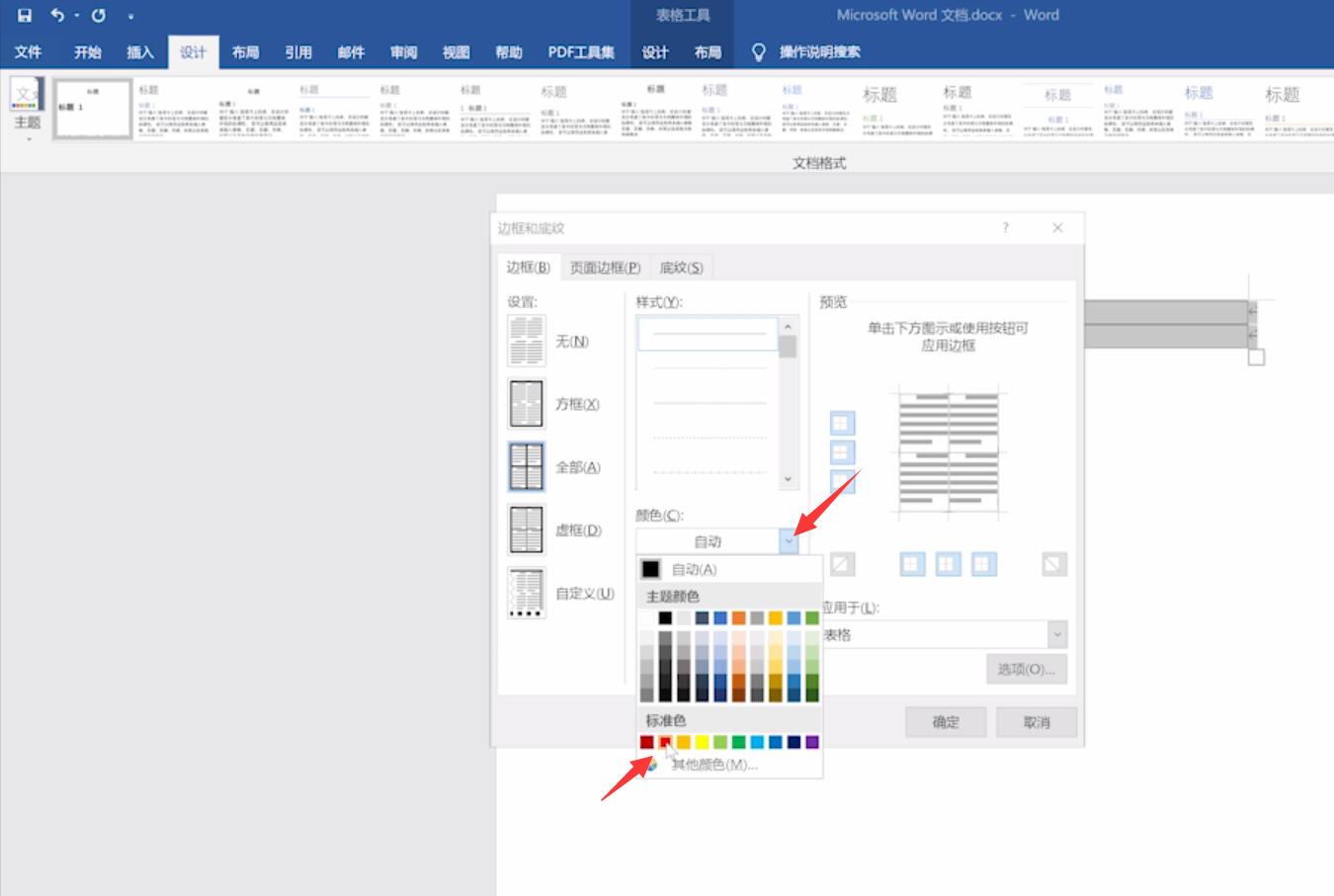Pick the black theme color in top row
This screenshot has height=896, width=1334.
[x=665, y=617]
